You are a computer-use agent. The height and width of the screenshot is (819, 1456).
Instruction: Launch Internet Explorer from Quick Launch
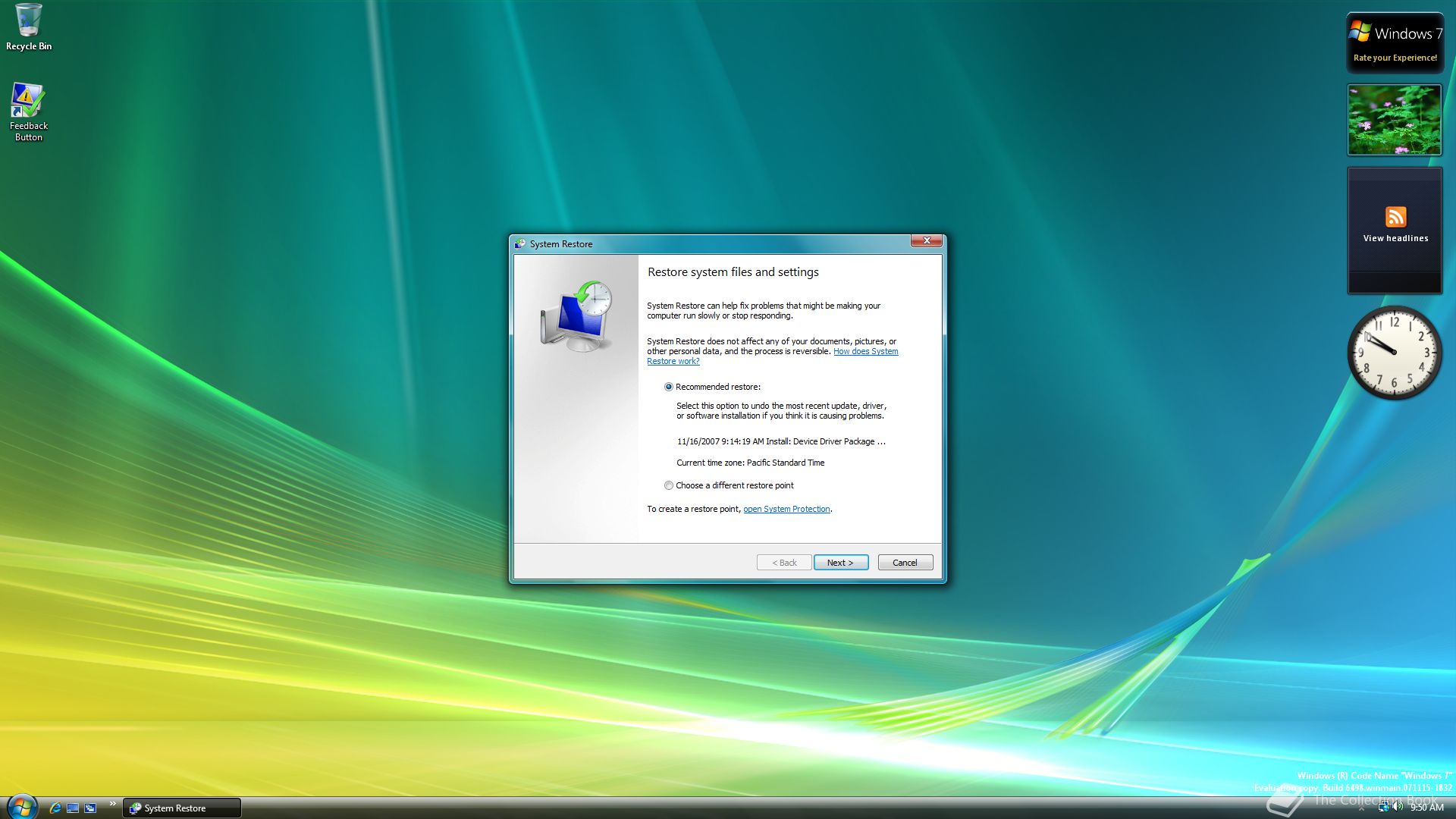tap(55, 808)
